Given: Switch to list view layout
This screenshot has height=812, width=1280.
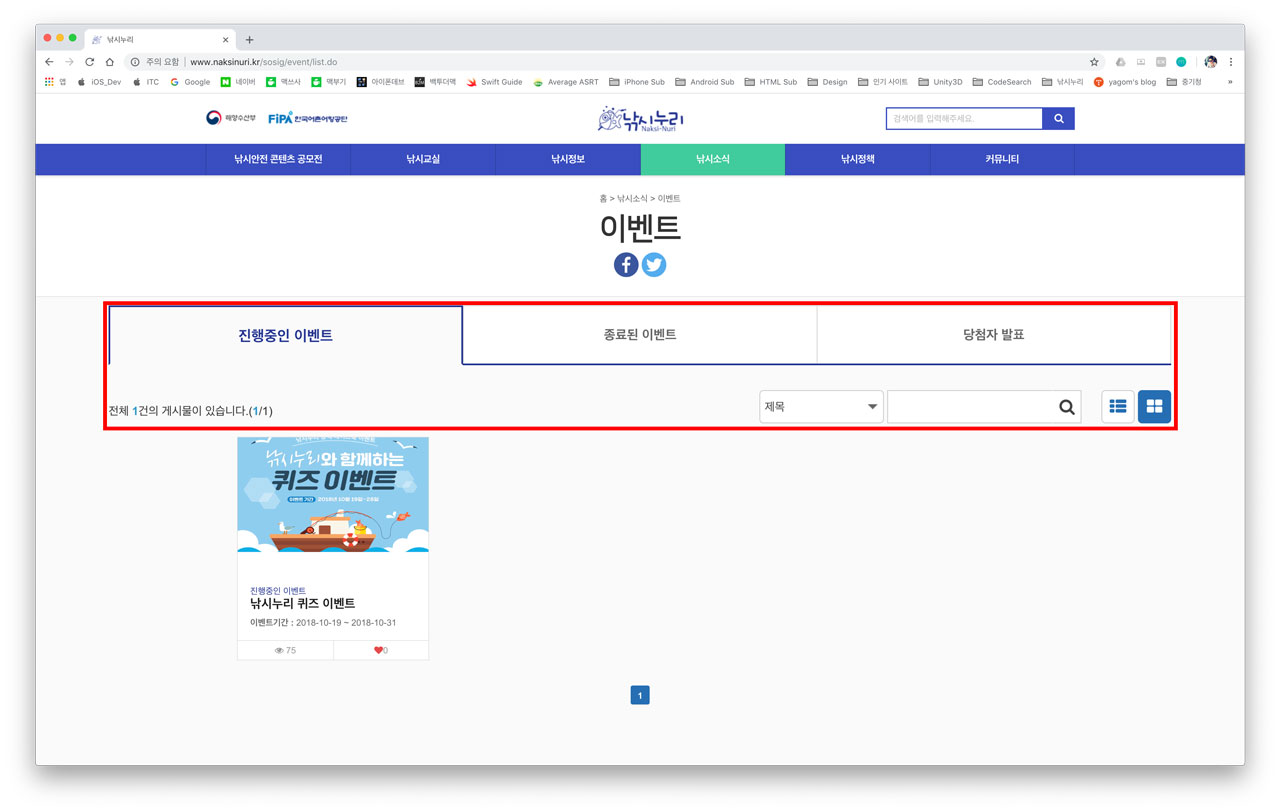Looking at the screenshot, I should click(x=1118, y=407).
